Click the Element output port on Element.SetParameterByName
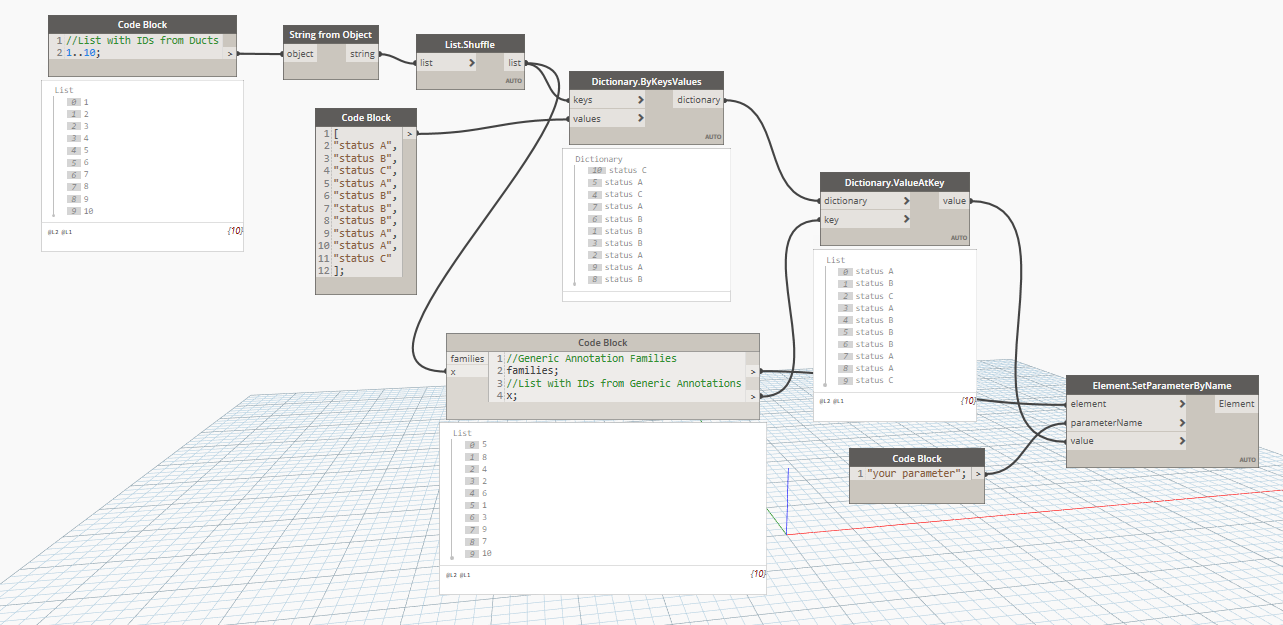This screenshot has width=1283, height=625. (x=1236, y=403)
